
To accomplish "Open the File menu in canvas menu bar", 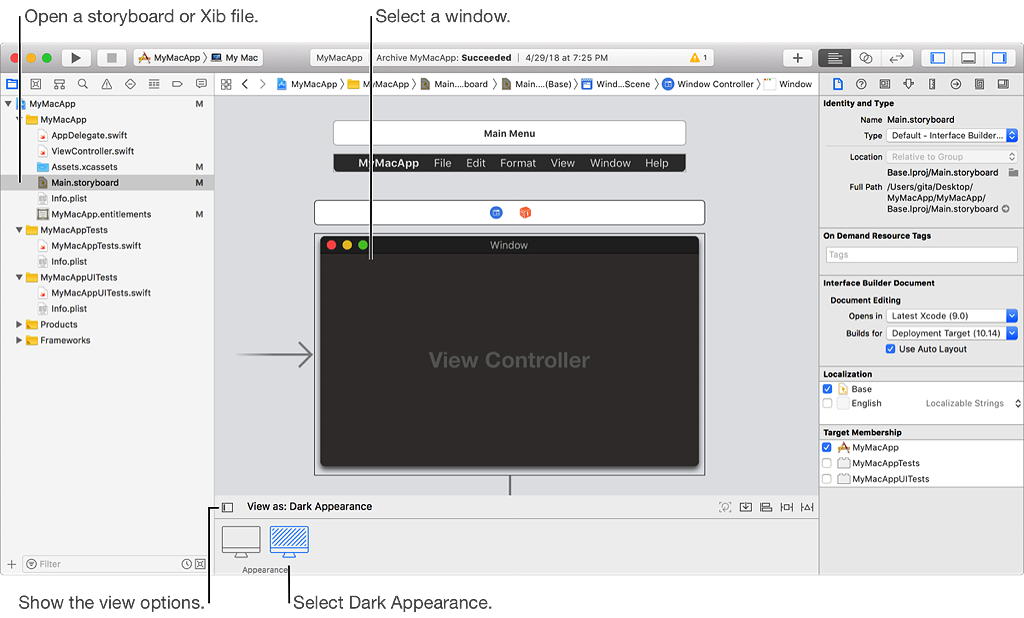I will pyautogui.click(x=442, y=163).
